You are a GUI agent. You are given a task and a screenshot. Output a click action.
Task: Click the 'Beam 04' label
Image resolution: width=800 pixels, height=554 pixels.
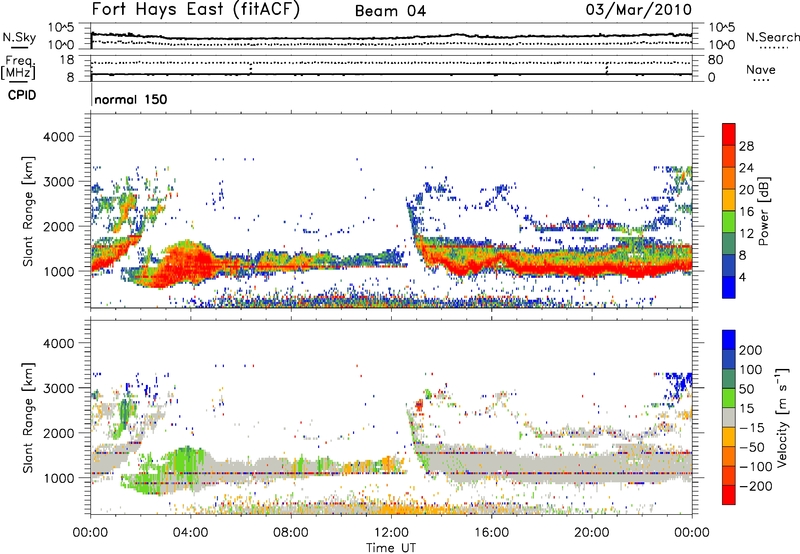(x=390, y=11)
